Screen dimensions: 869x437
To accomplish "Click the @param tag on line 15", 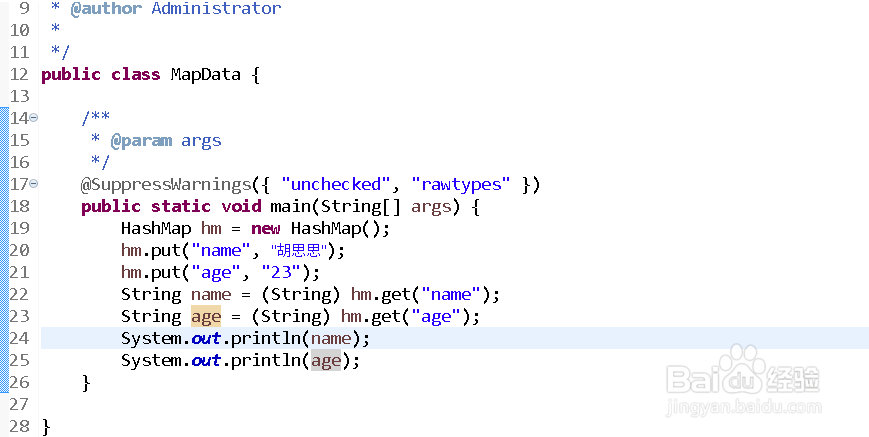I will coord(141,141).
